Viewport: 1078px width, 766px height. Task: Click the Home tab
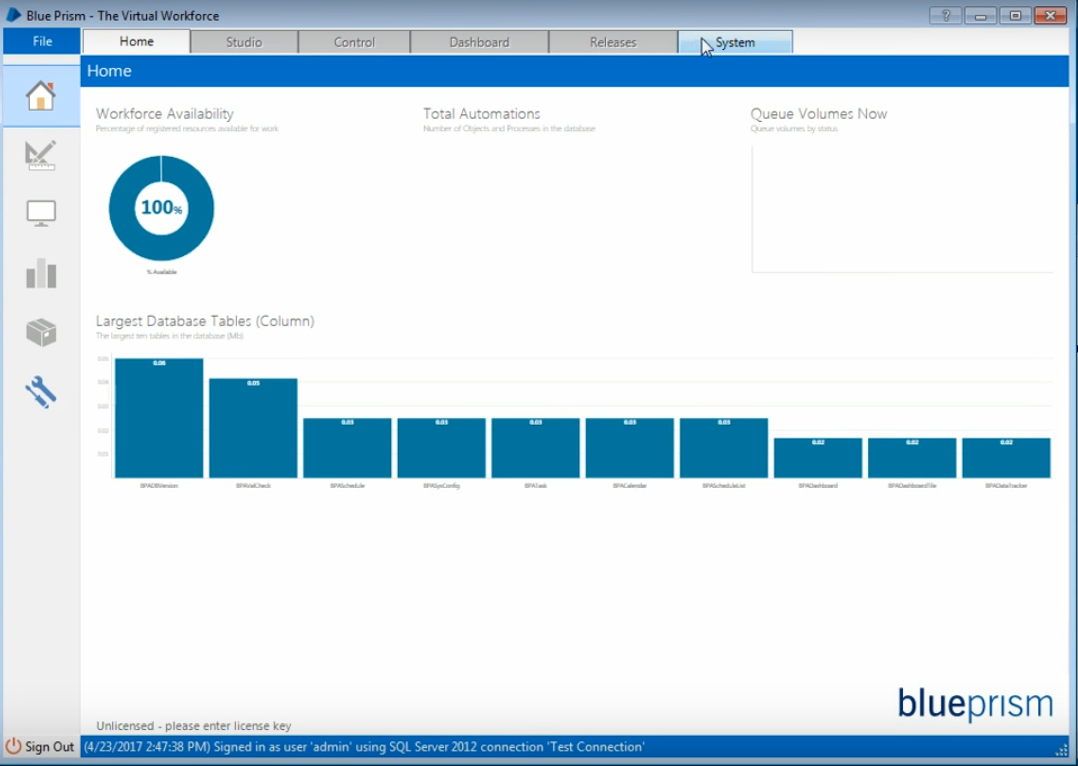(137, 42)
